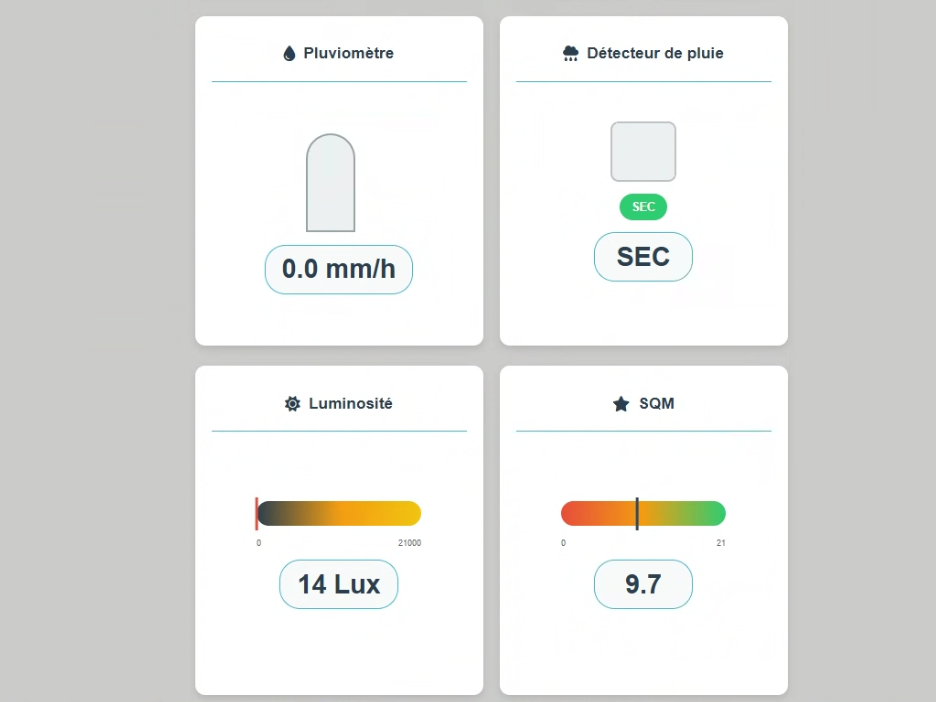Image resolution: width=936 pixels, height=702 pixels.
Task: Click the Détecteur de pluie heading
Action: point(655,53)
